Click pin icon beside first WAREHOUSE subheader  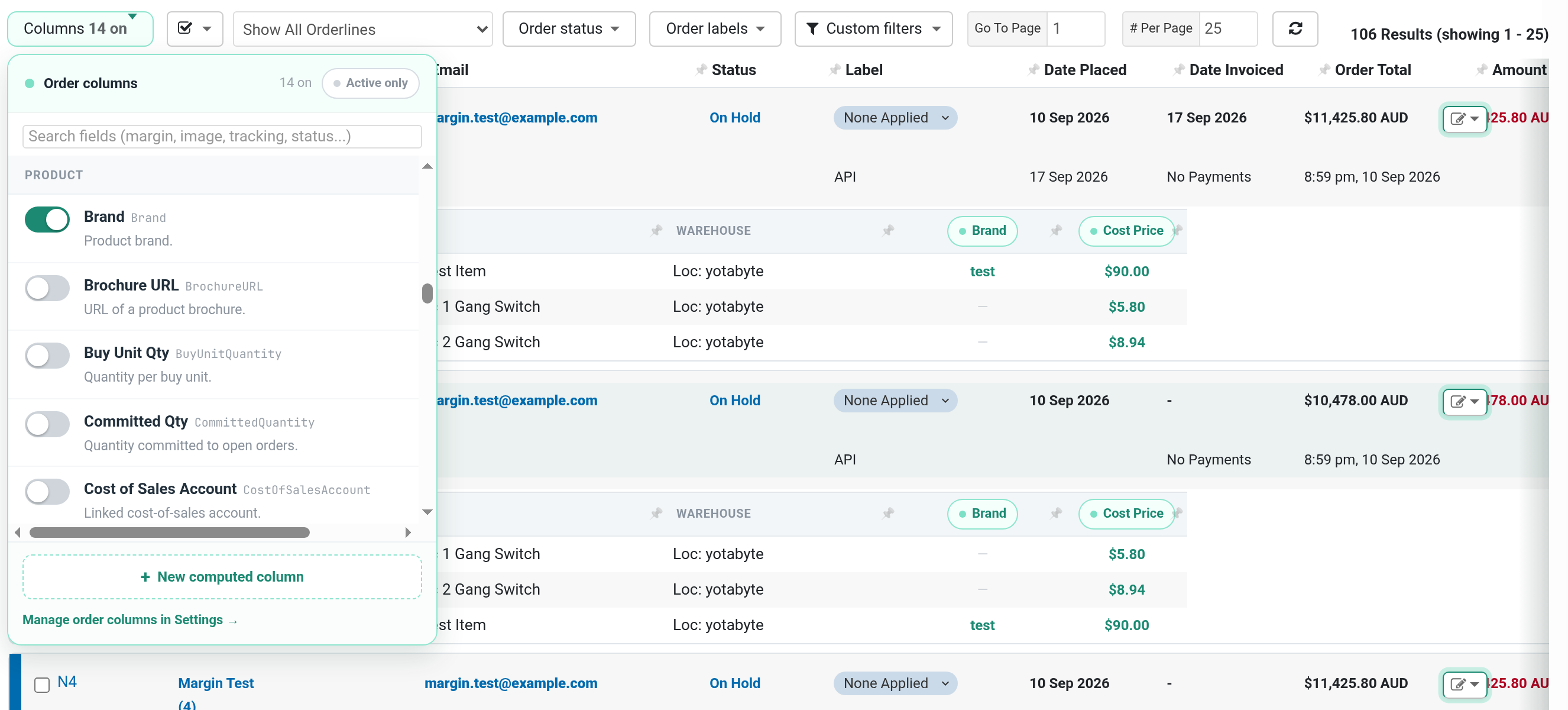pos(656,231)
